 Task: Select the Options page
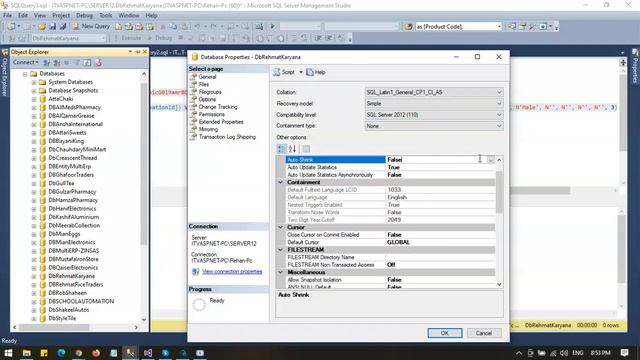[x=207, y=99]
